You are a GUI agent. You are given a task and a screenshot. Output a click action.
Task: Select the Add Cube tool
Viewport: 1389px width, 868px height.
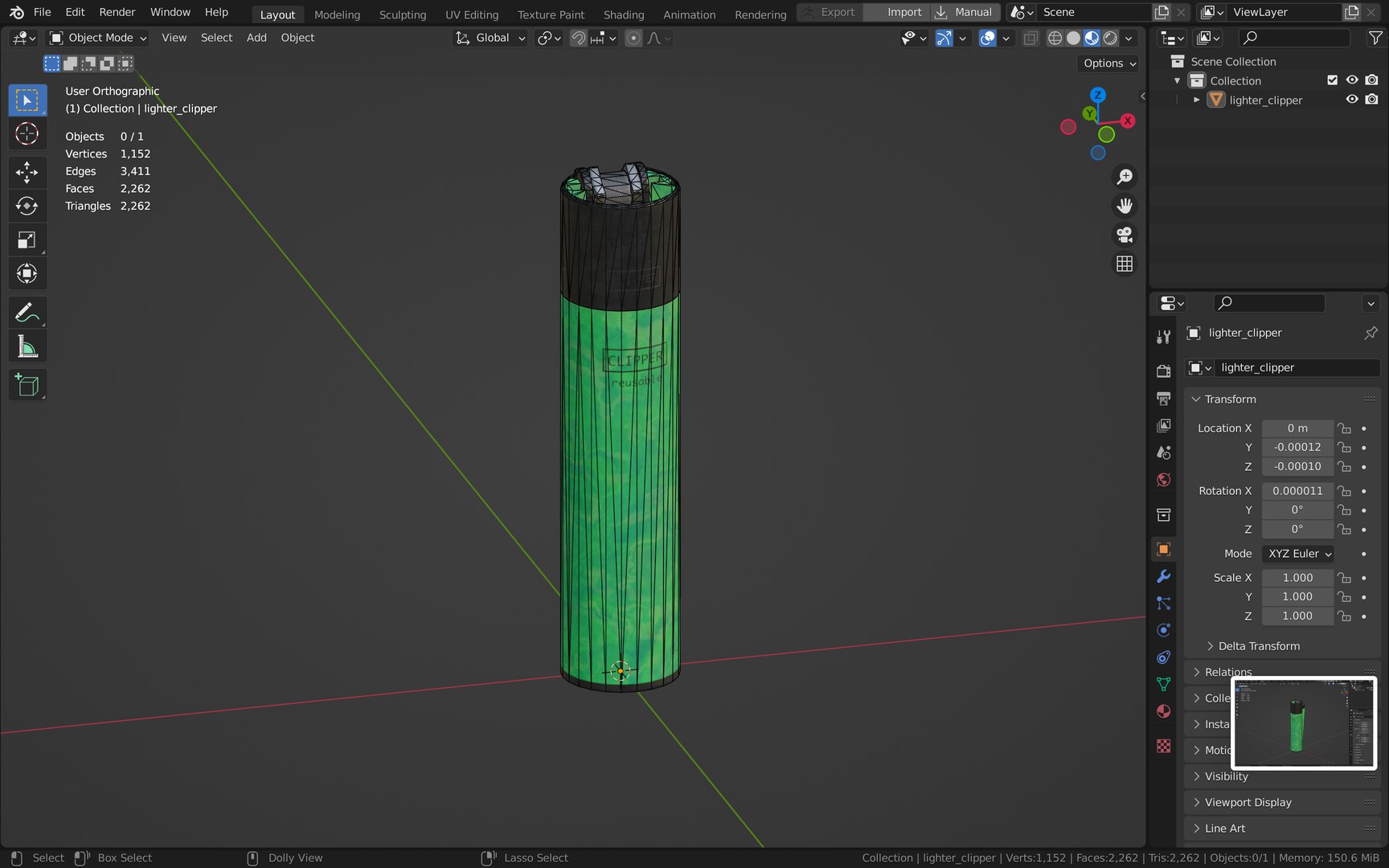27,385
